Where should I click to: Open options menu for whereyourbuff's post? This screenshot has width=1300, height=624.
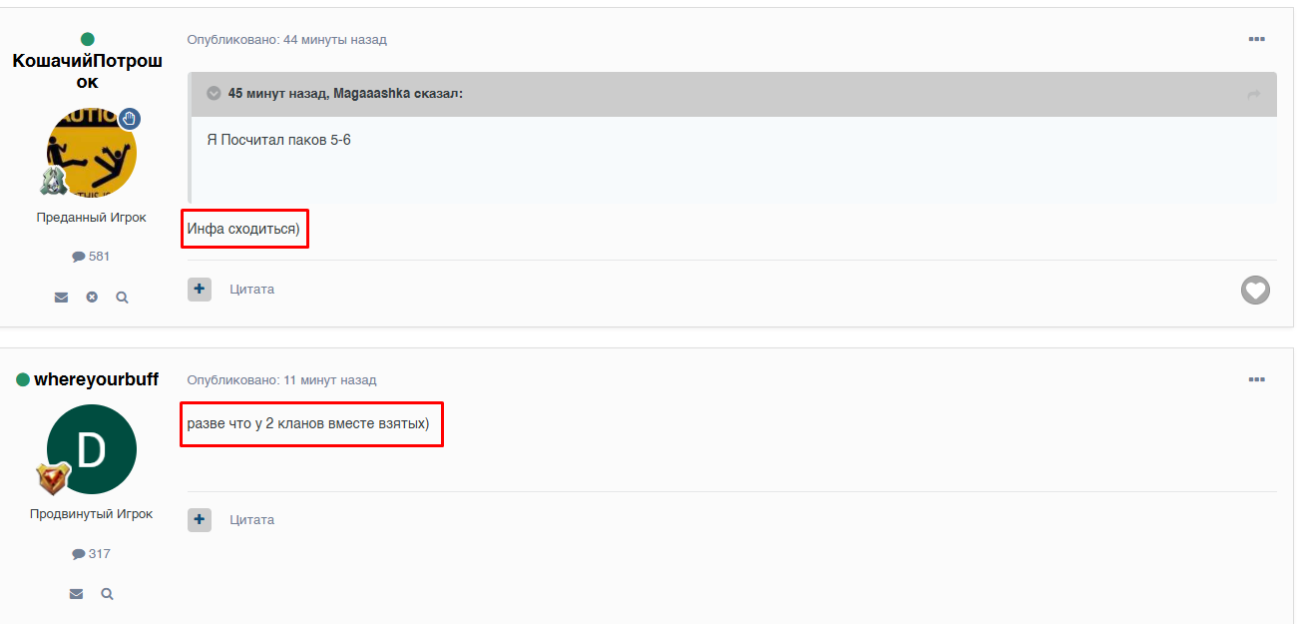tap(1256, 380)
